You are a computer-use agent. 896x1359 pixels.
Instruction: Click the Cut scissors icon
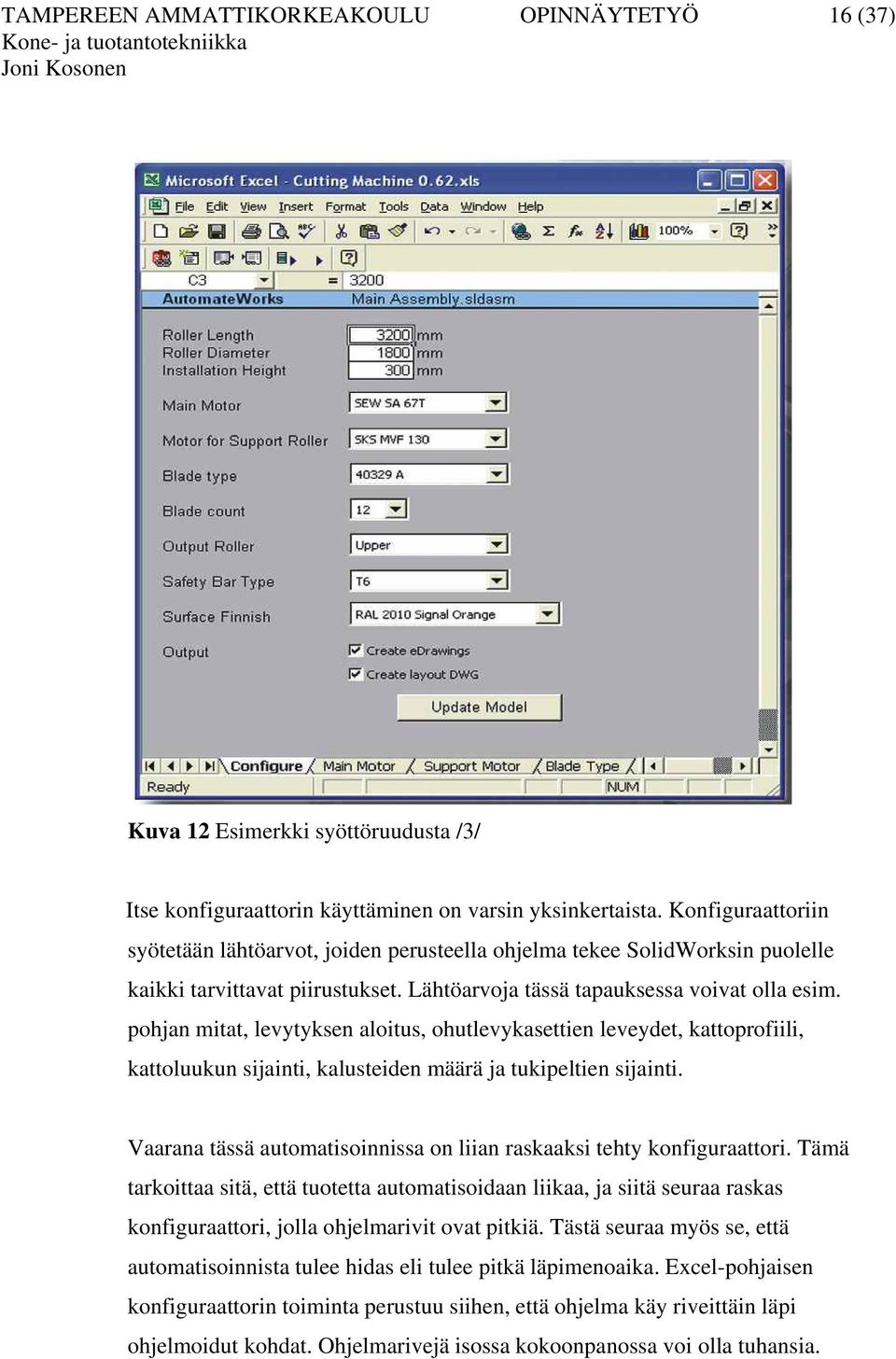tap(342, 231)
